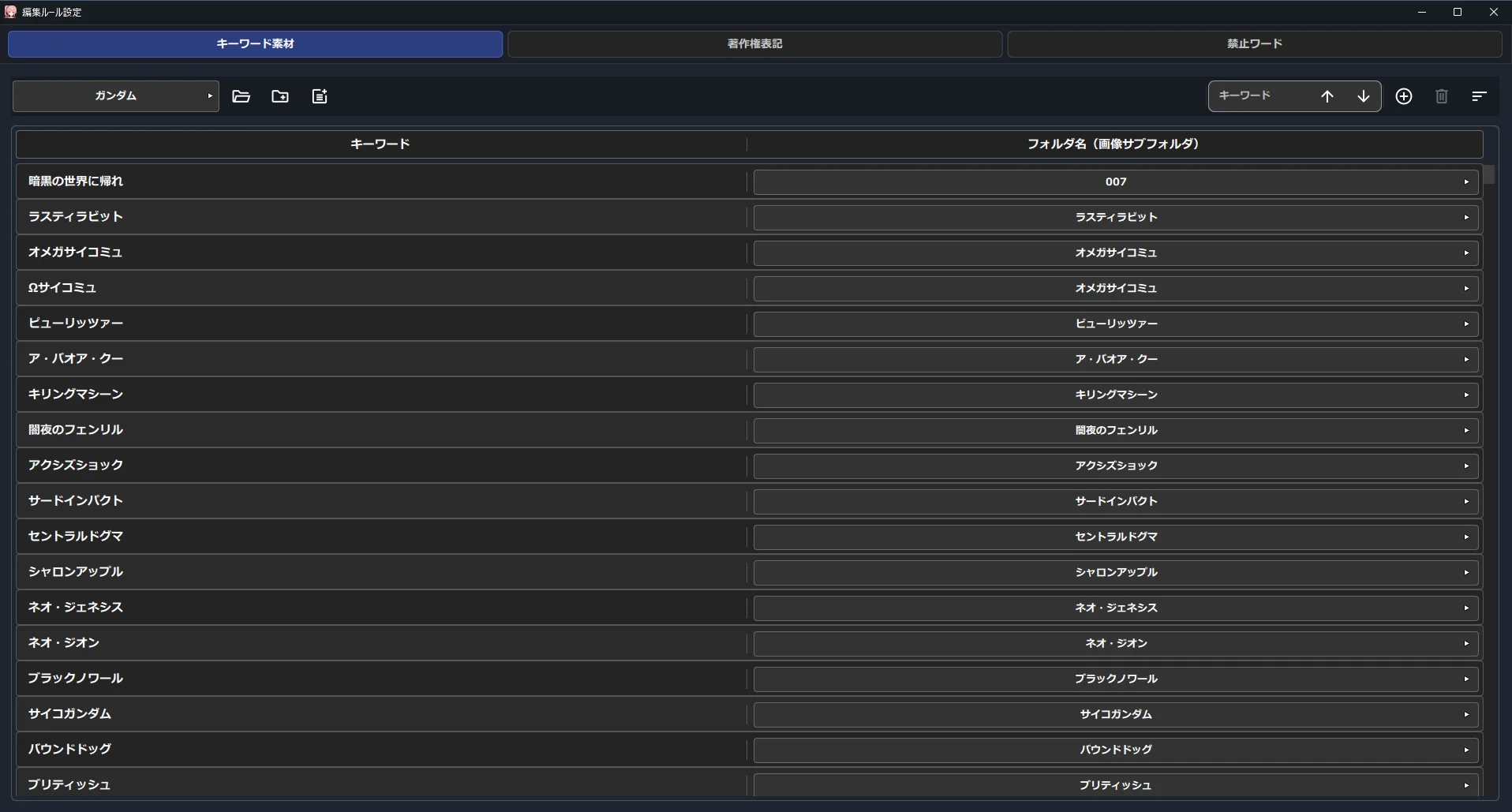Switch to the 禁止ワード tab
Screen dimensions: 1512x812
click(x=1255, y=44)
